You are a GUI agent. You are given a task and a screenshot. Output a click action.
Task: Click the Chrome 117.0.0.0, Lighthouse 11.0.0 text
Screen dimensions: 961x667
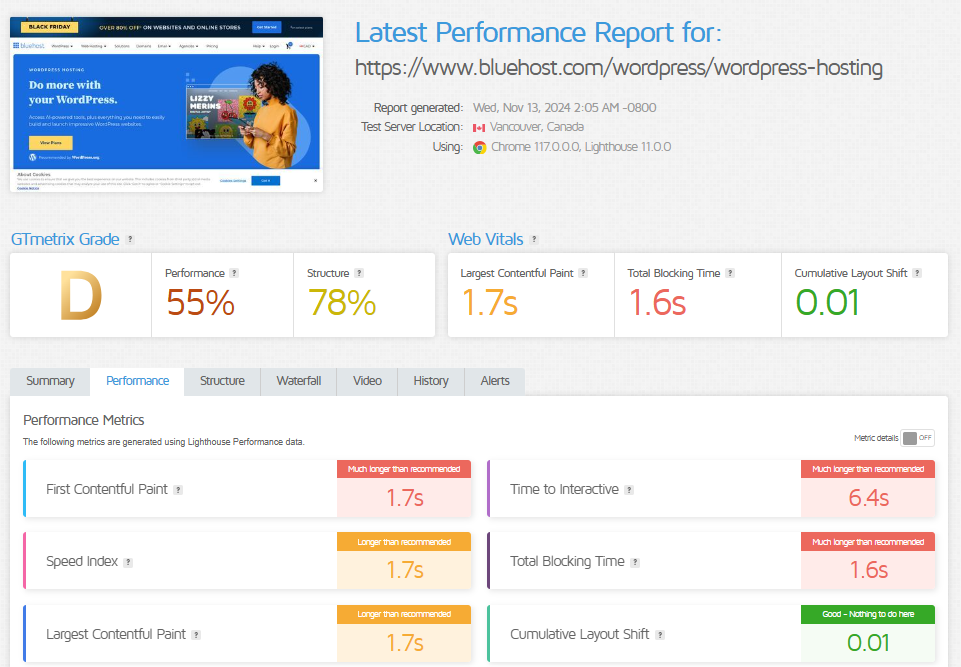(x=581, y=147)
